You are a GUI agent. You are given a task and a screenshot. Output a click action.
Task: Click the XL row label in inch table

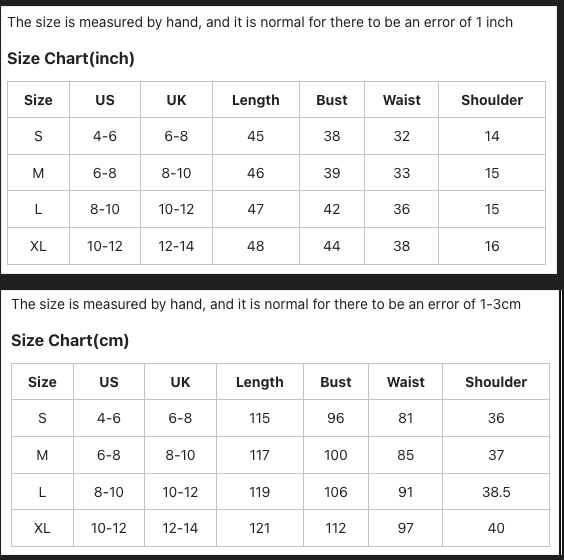coord(38,246)
